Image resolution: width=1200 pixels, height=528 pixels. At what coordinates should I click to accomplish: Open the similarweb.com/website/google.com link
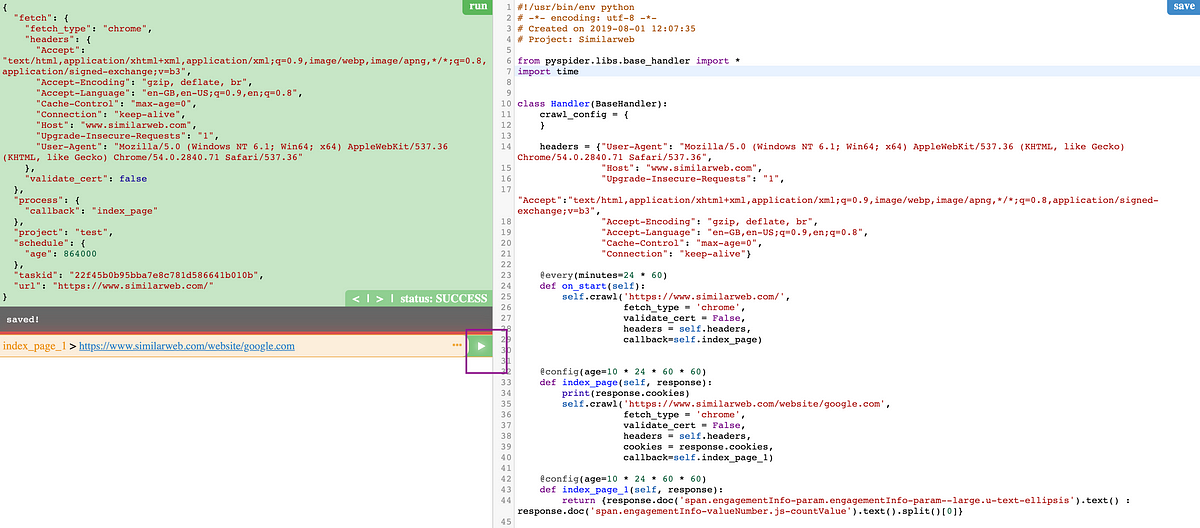coord(186,346)
